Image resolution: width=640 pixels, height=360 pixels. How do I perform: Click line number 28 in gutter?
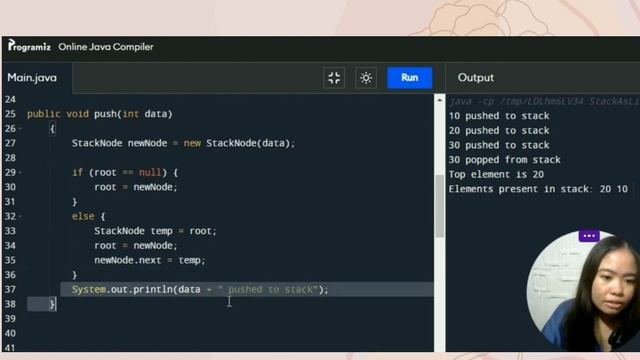[10, 158]
